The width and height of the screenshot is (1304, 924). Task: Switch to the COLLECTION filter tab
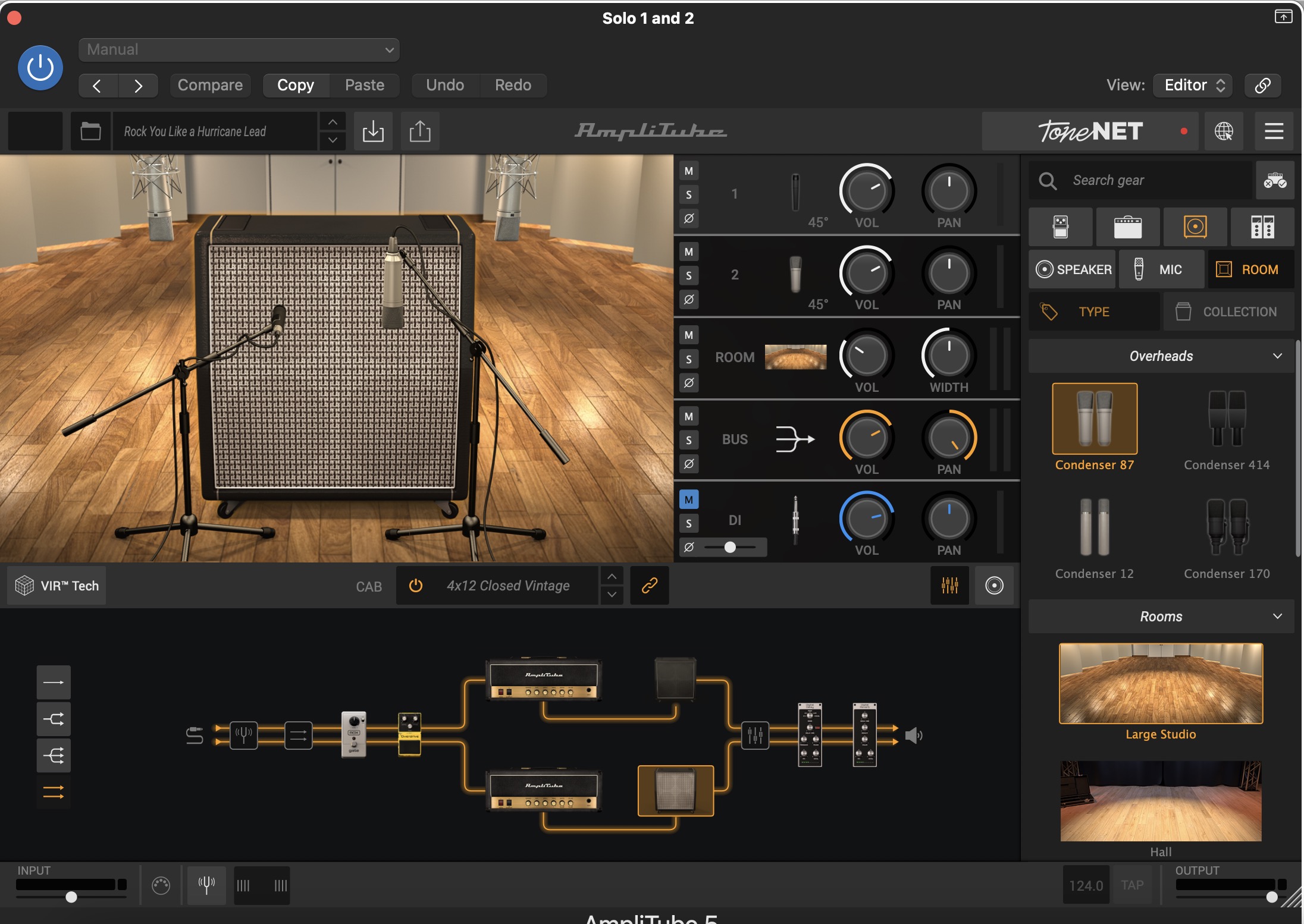(1228, 312)
